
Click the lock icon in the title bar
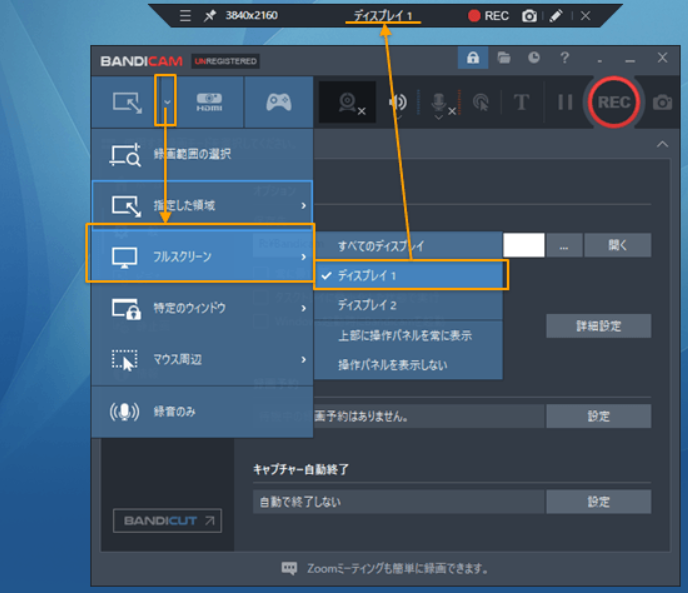[473, 59]
